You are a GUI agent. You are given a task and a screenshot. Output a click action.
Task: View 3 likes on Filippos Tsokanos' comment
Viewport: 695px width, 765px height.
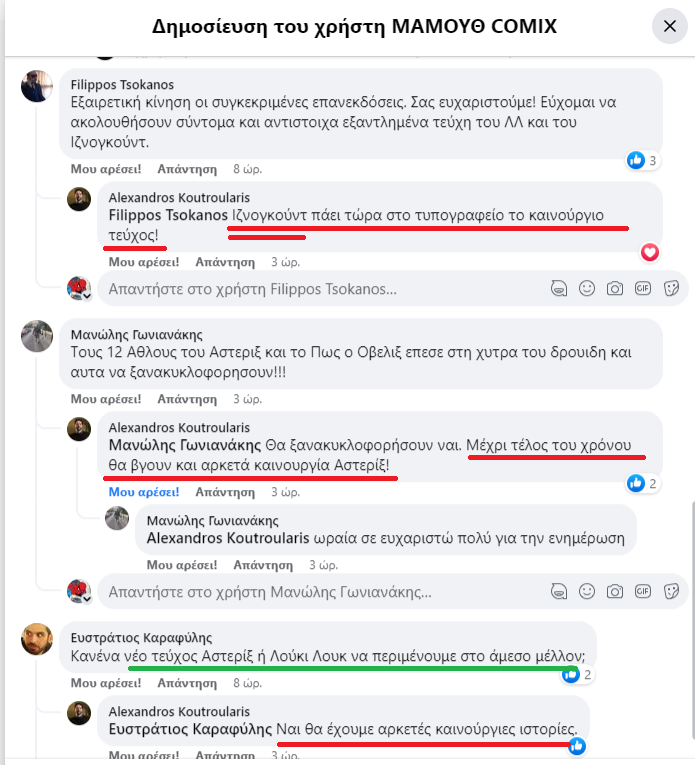[x=643, y=160]
